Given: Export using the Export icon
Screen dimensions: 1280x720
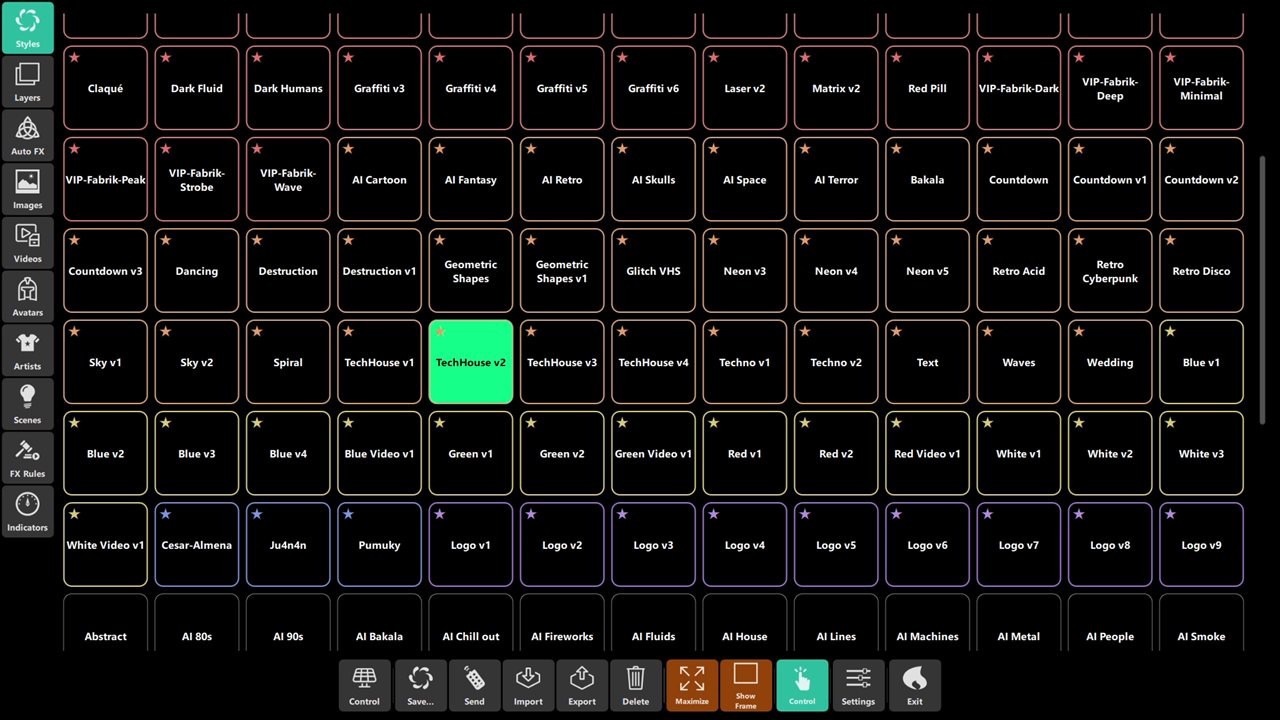Looking at the screenshot, I should 582,685.
